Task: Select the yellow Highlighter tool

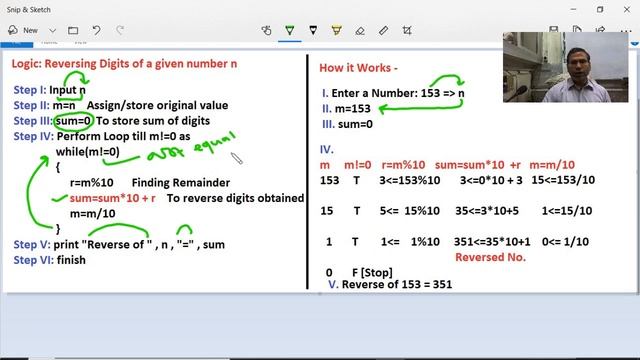Action: point(336,30)
